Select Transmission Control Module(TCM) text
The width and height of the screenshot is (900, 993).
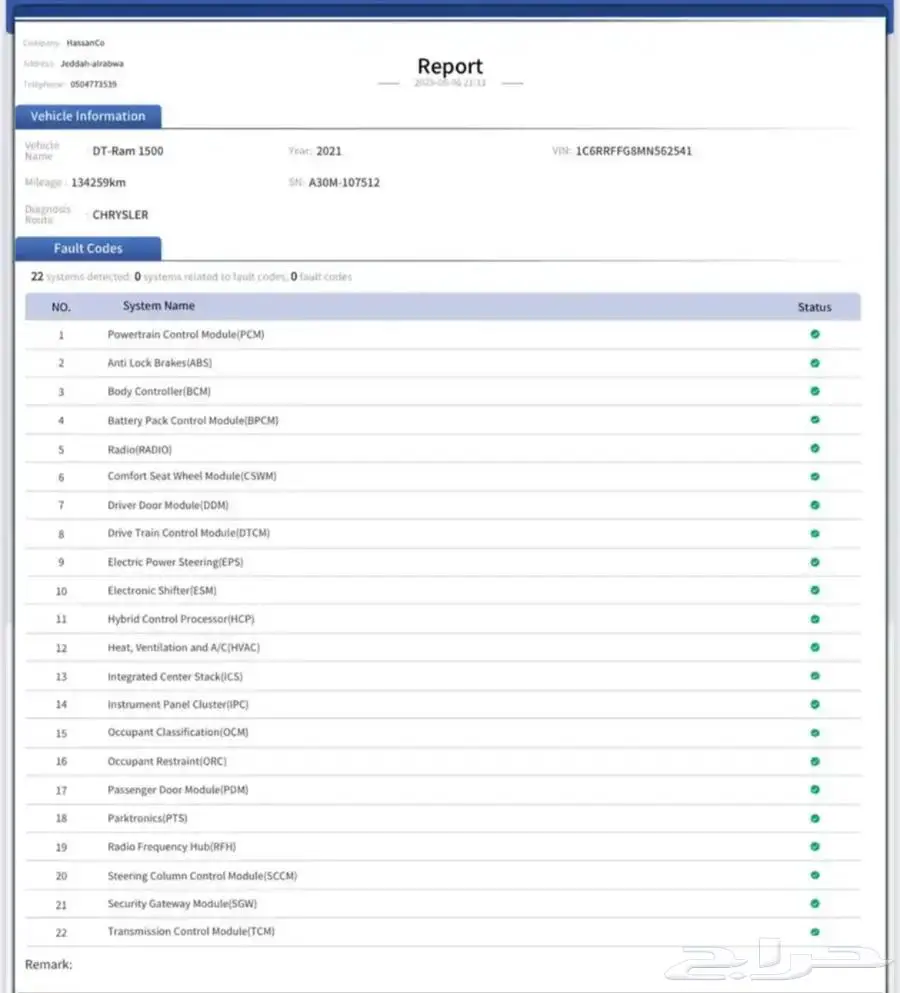(191, 932)
